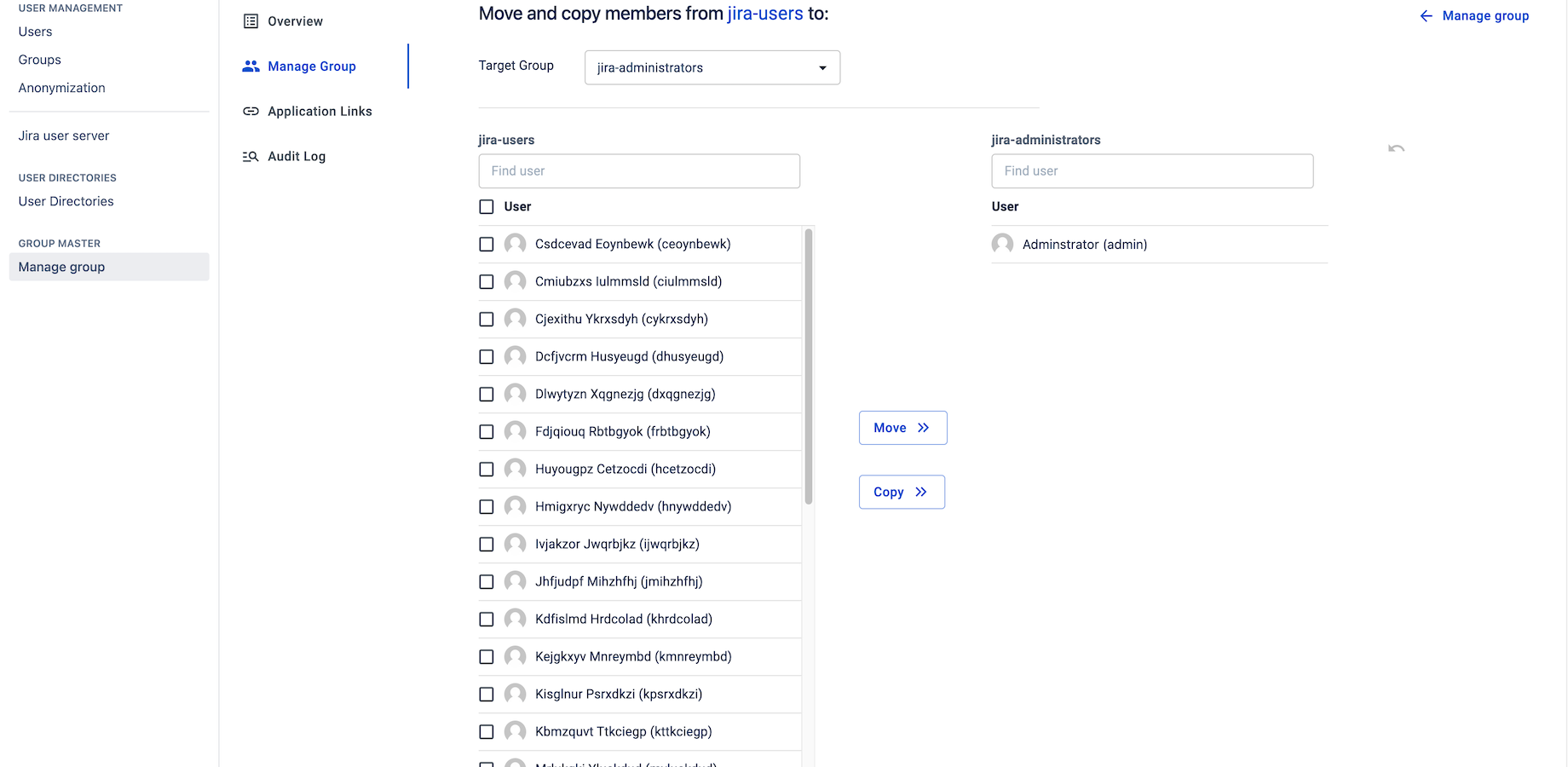Click avatar of Adminstrator (admin)
The image size is (1568, 767).
(x=1003, y=244)
